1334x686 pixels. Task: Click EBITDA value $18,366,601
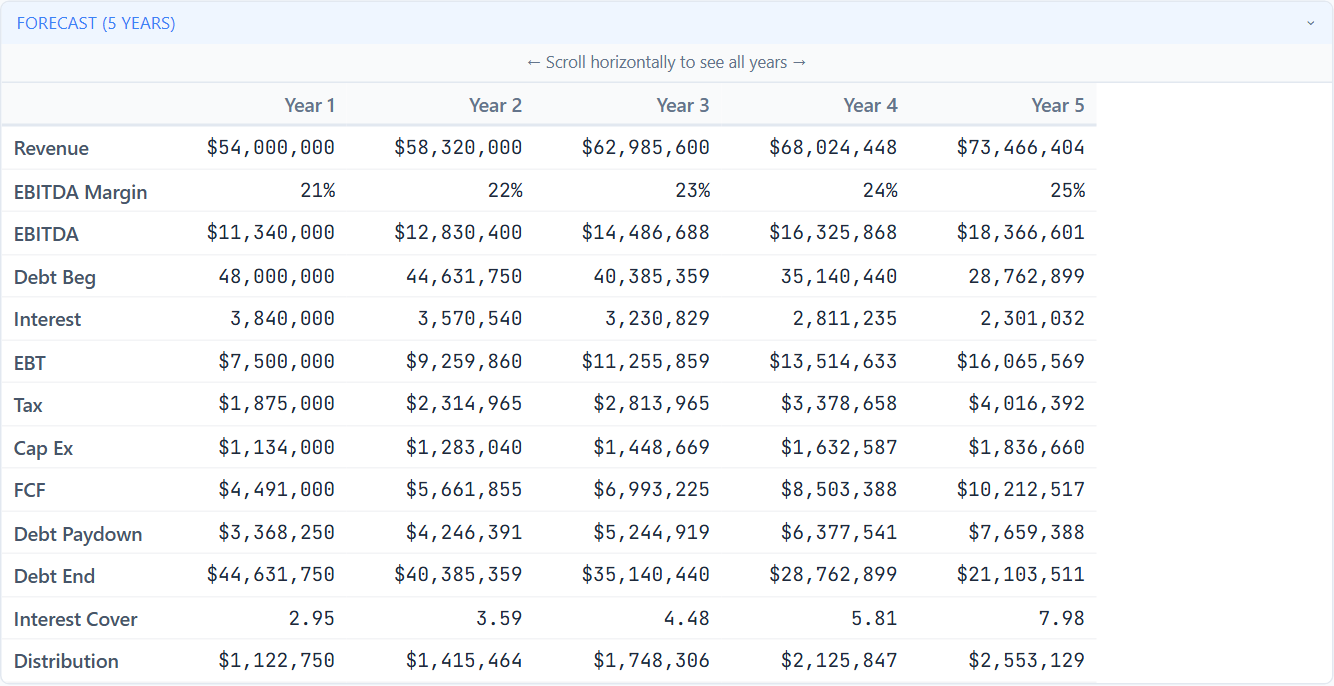(1021, 233)
